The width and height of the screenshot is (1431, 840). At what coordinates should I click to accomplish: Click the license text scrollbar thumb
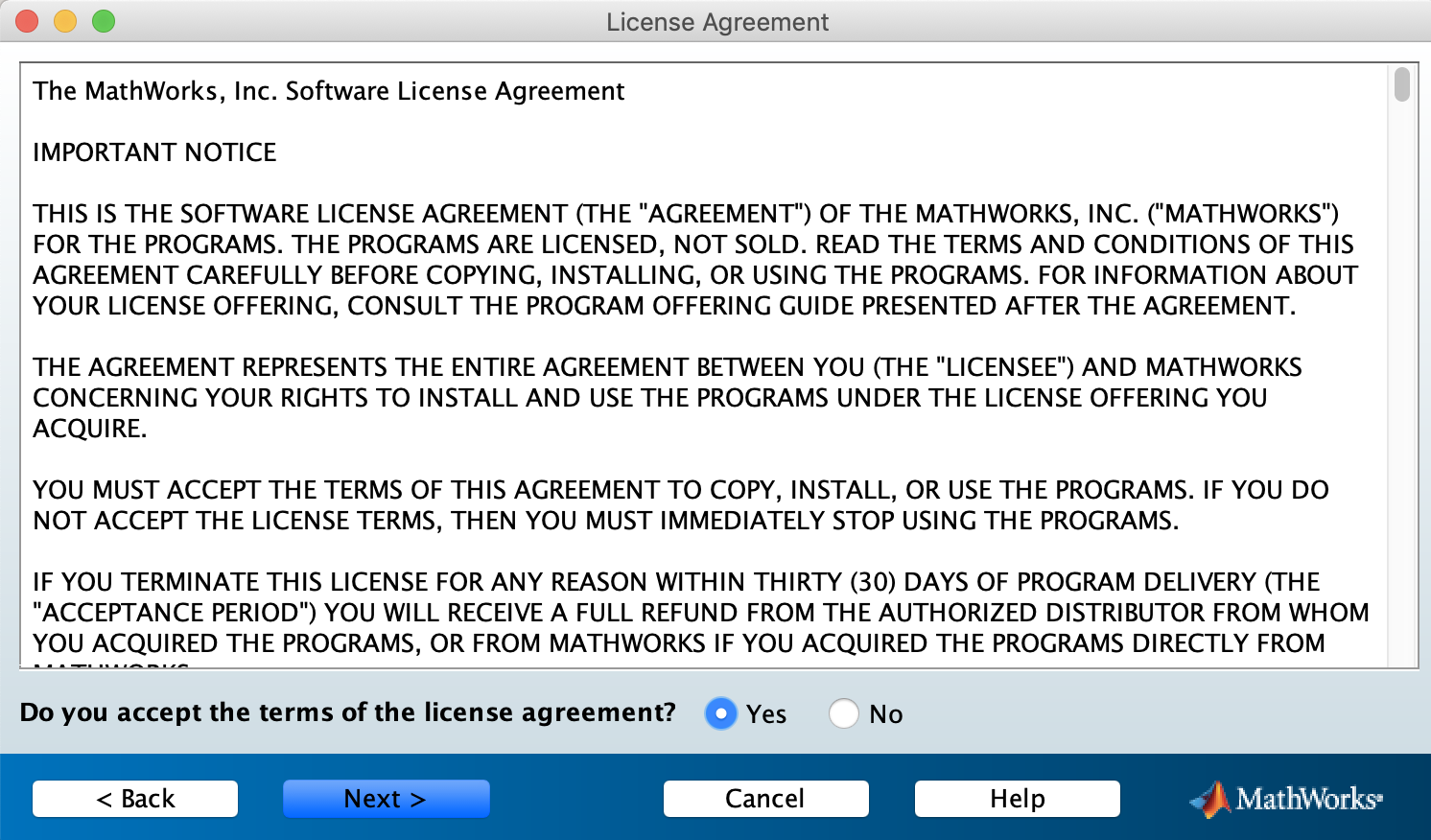[x=1402, y=84]
